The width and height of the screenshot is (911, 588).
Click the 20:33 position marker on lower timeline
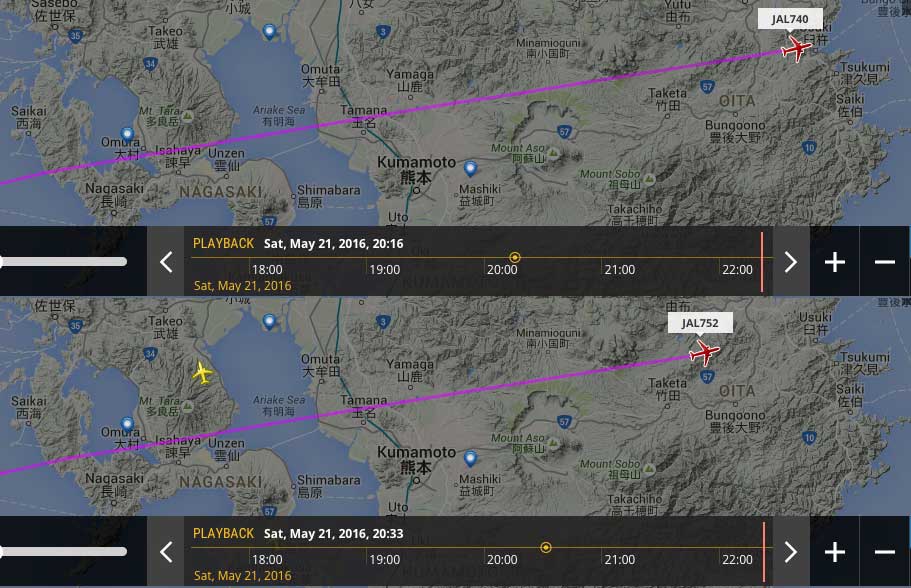(546, 547)
